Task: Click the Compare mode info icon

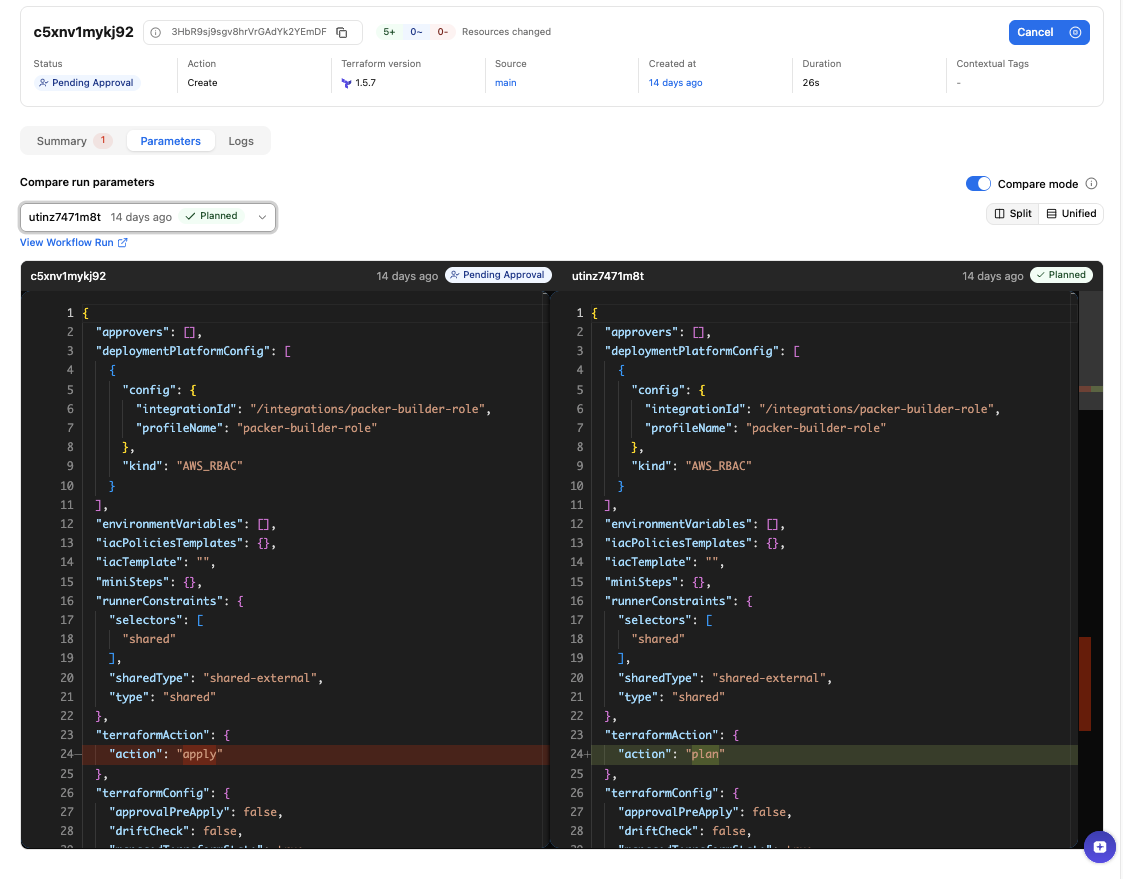Action: pos(1091,183)
